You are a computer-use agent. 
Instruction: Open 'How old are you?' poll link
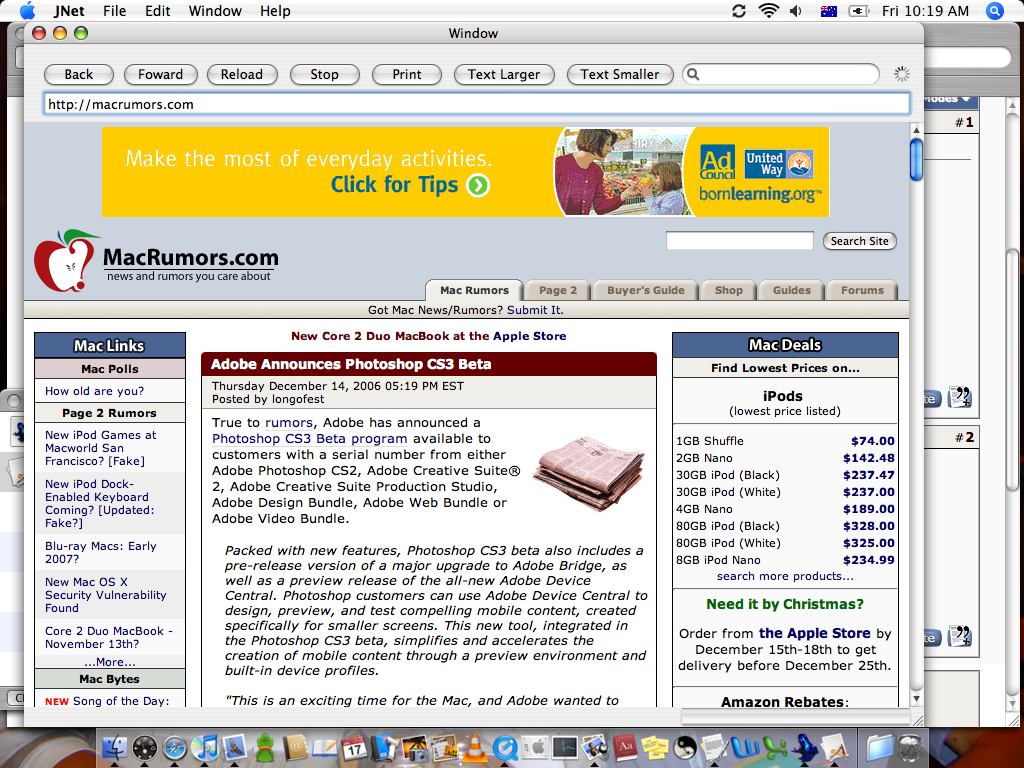pyautogui.click(x=95, y=391)
